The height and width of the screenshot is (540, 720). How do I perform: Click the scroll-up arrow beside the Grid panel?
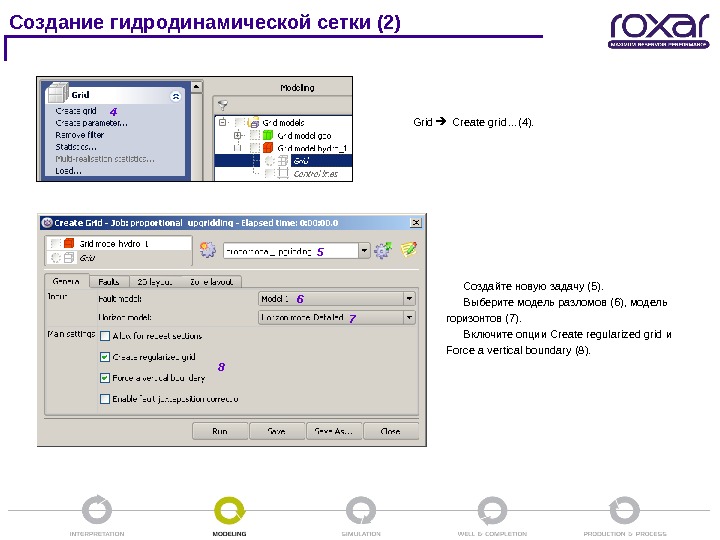pyautogui.click(x=197, y=87)
